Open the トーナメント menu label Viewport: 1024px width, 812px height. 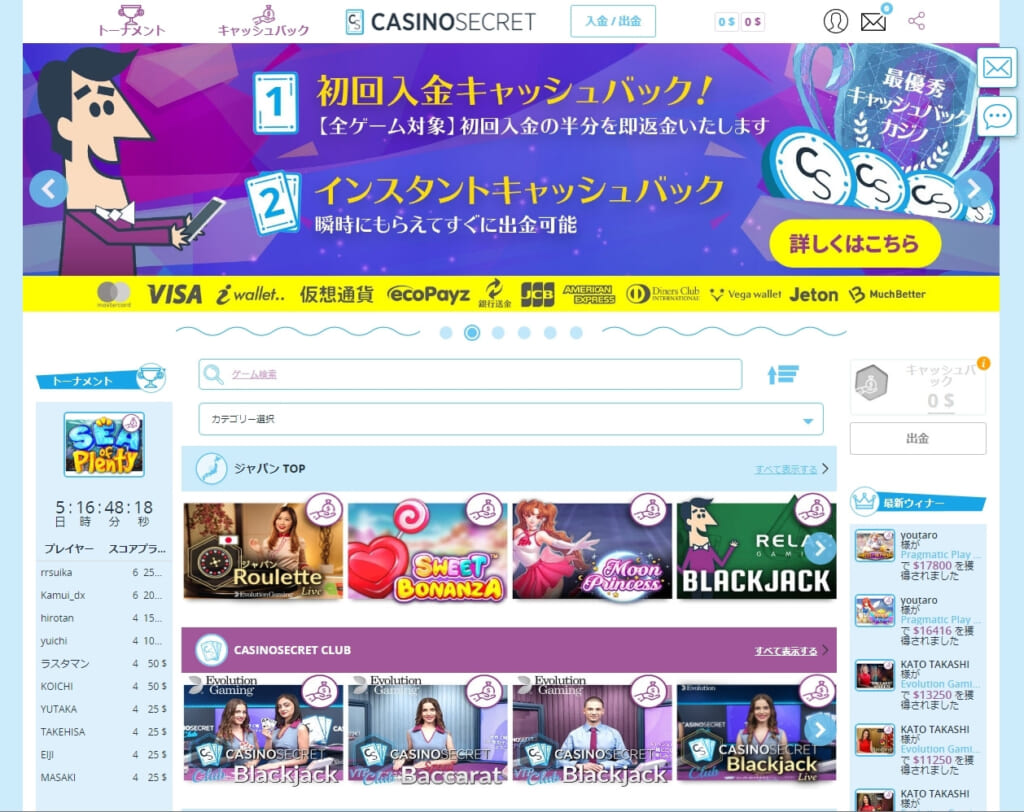[x=131, y=30]
